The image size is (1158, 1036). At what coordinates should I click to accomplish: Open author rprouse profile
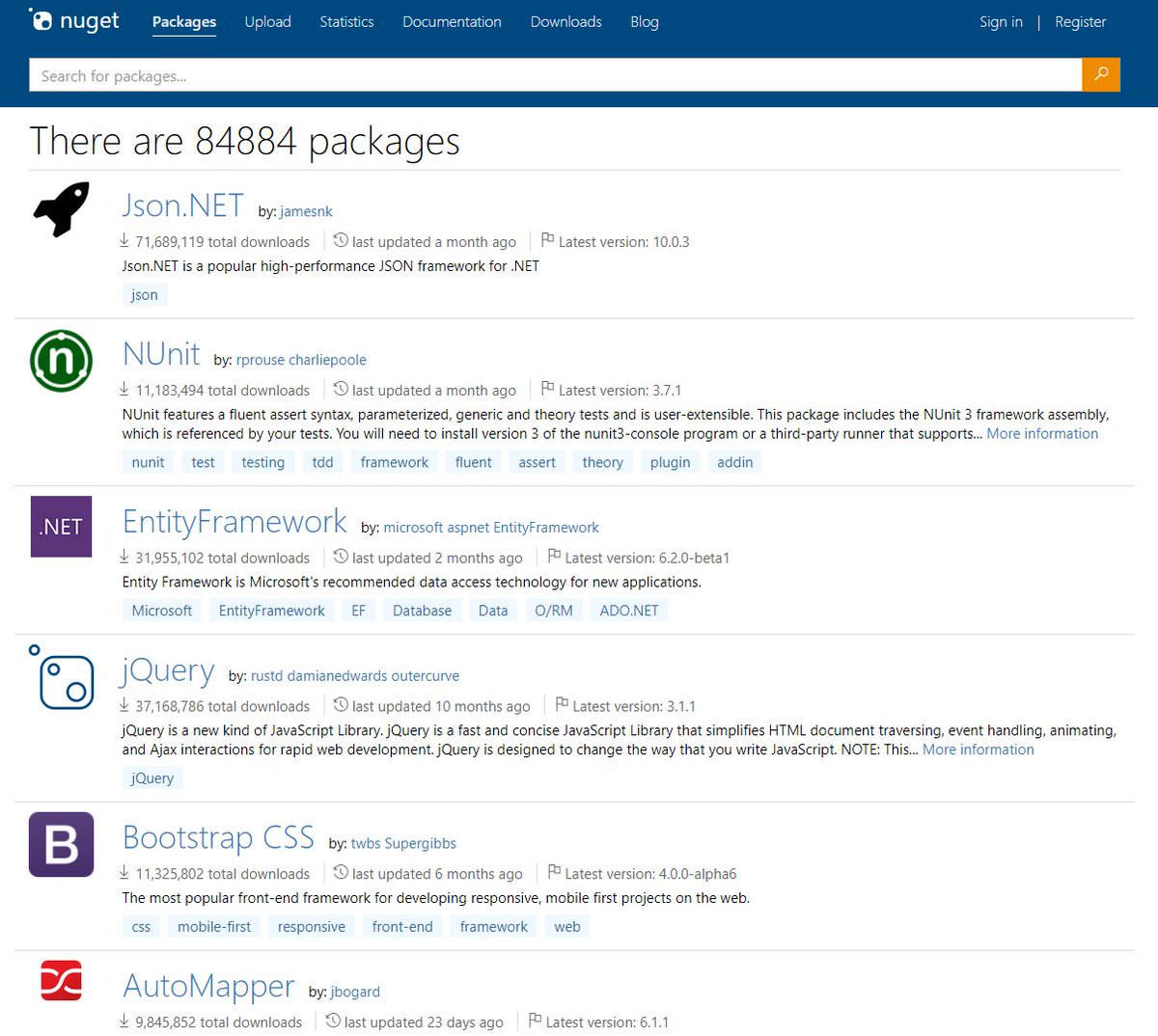pyautogui.click(x=261, y=360)
